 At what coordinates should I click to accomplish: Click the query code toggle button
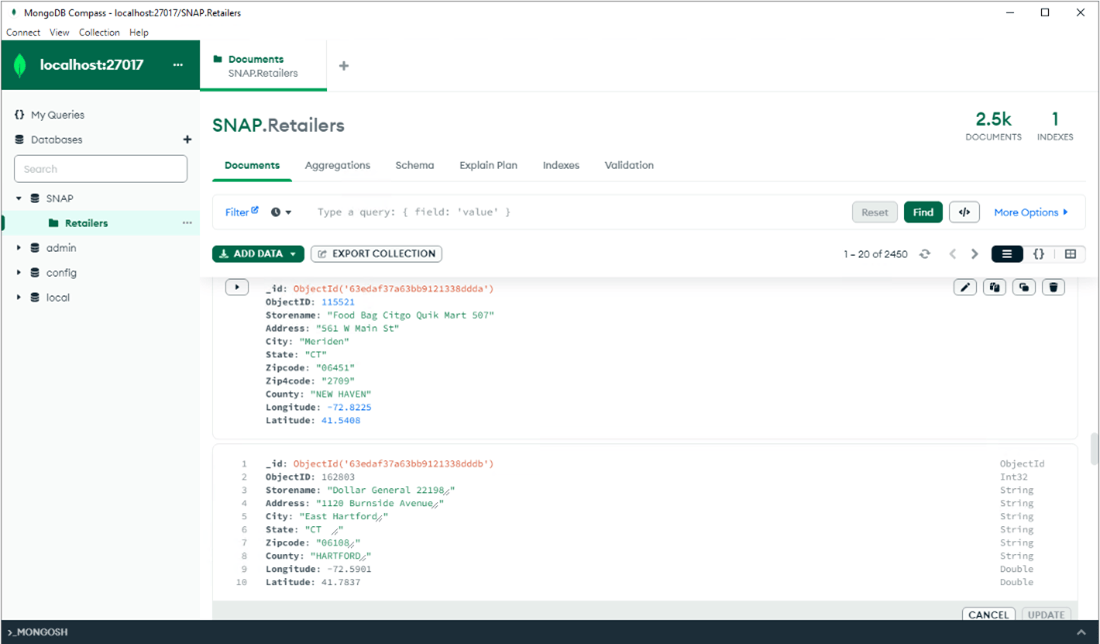964,212
